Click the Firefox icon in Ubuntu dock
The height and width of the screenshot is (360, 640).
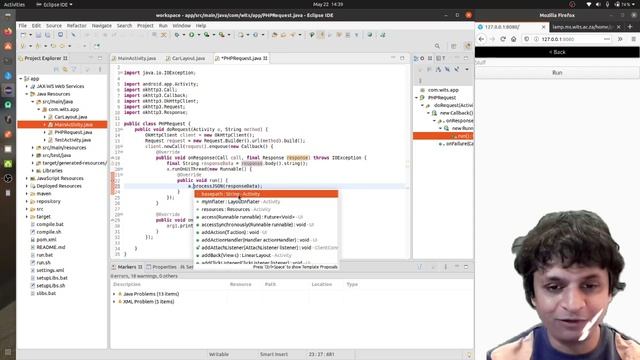8,31
